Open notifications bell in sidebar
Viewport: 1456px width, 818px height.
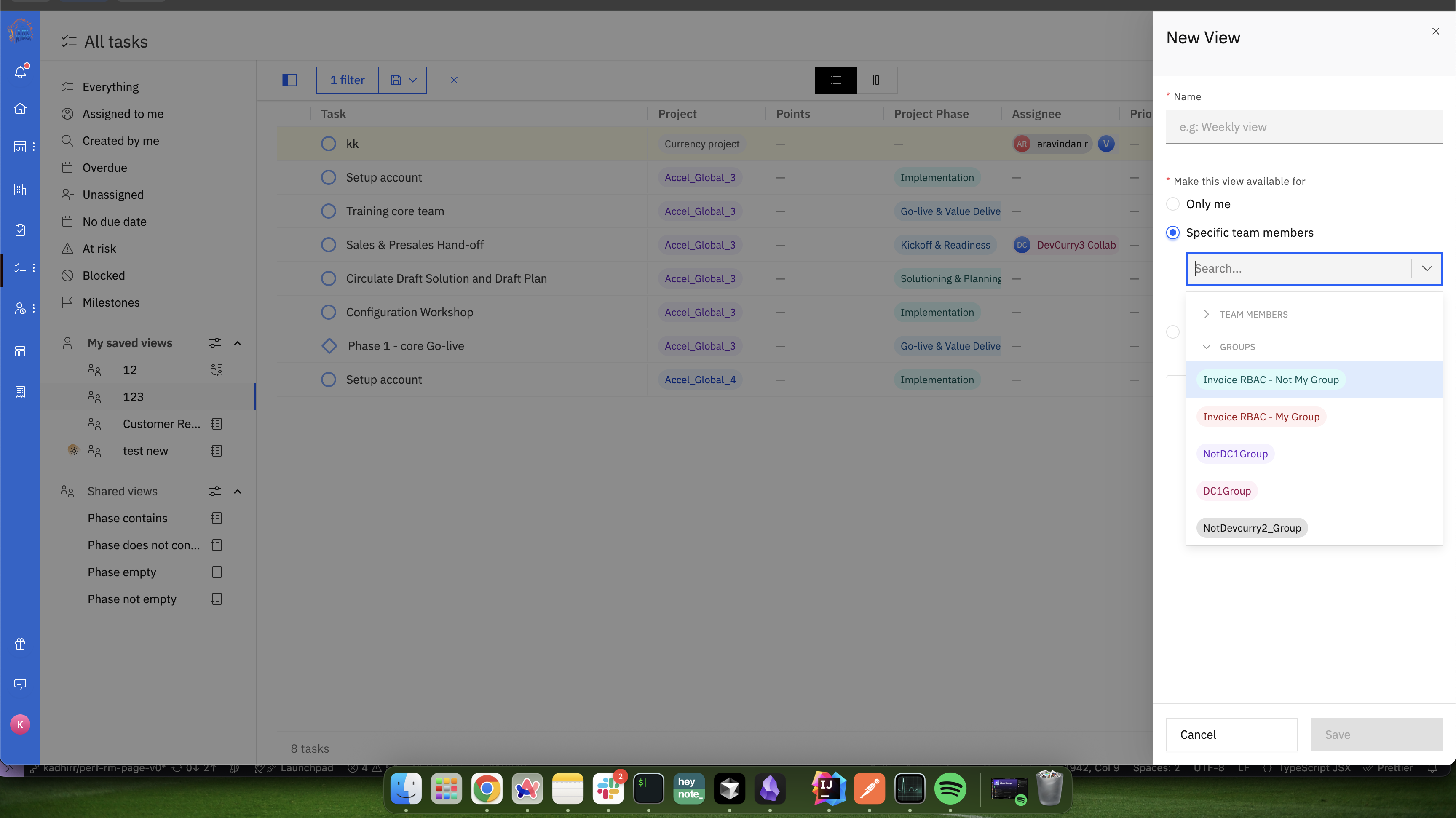[x=20, y=72]
